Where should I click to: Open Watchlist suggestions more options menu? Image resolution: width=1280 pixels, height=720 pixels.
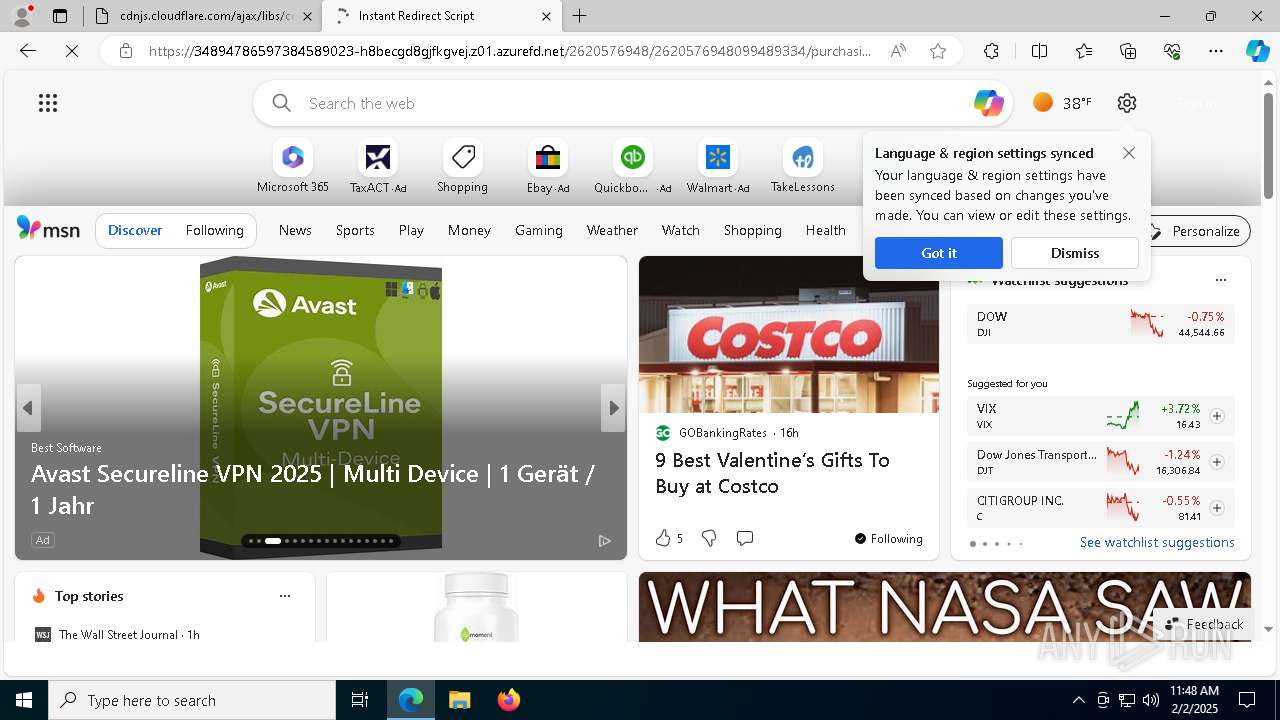coord(1220,281)
